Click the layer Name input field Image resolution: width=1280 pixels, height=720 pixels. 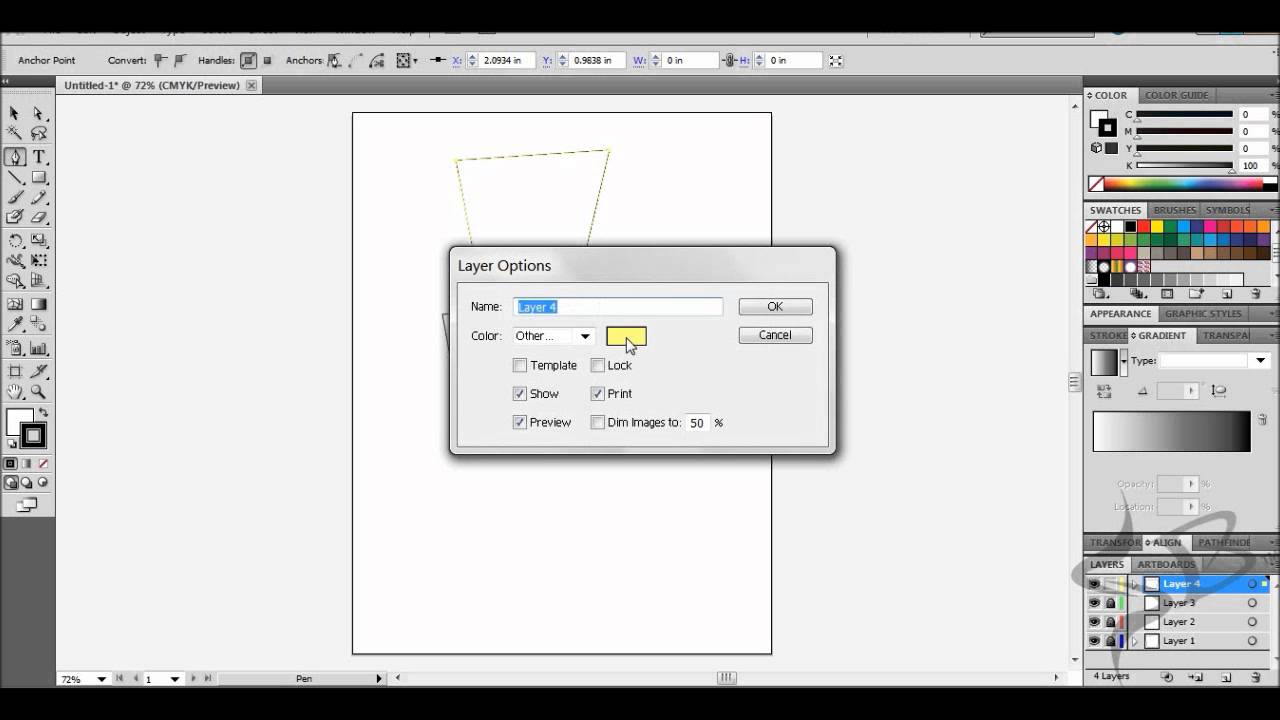pos(618,307)
